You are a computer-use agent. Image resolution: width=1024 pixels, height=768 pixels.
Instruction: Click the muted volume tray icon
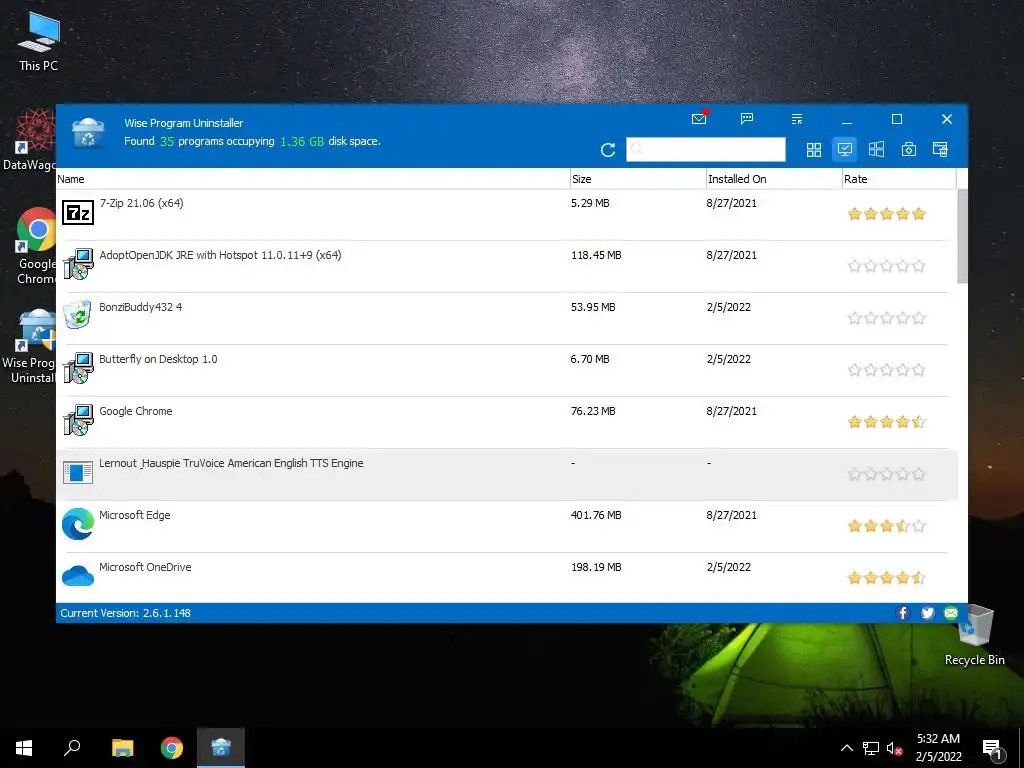pyautogui.click(x=894, y=748)
